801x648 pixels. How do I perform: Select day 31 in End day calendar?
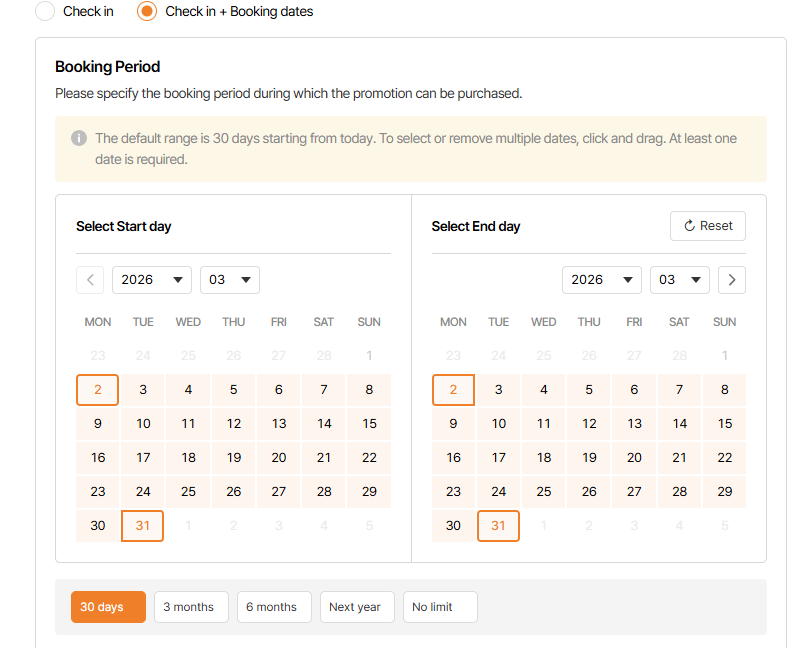(x=498, y=526)
